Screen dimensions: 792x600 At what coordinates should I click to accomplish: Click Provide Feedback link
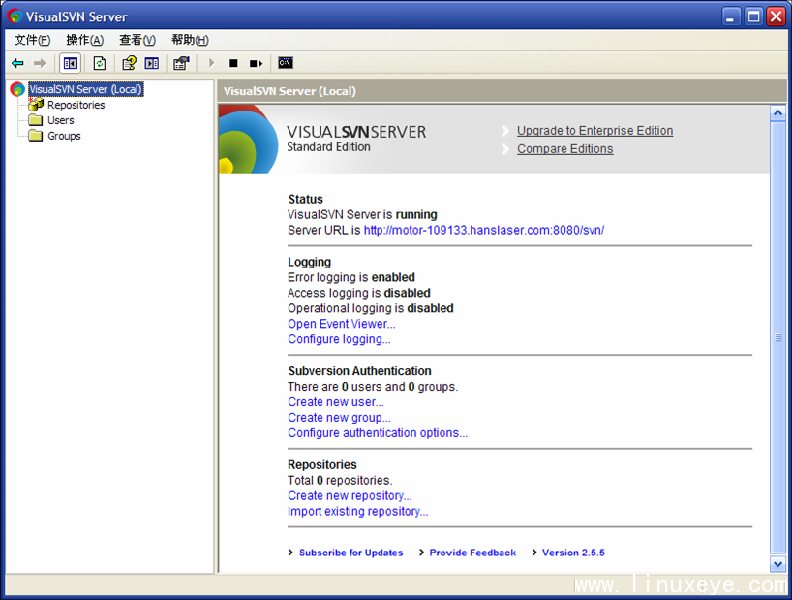(473, 553)
